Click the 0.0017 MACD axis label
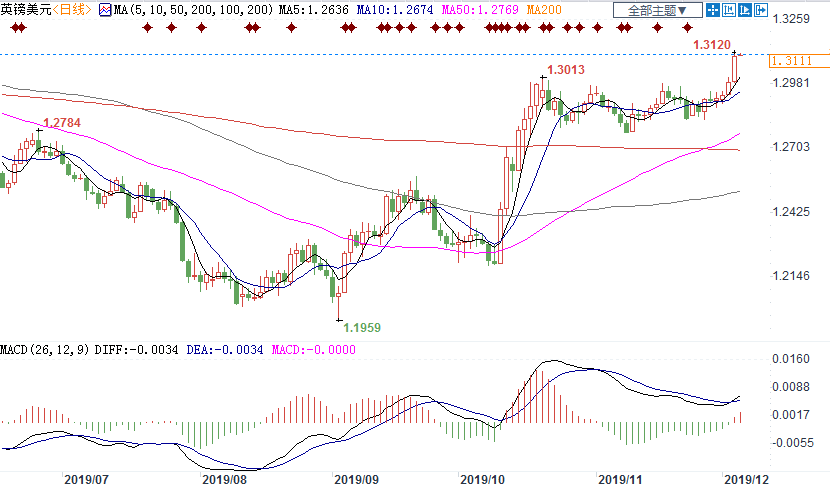Image resolution: width=830 pixels, height=490 pixels. [791, 415]
